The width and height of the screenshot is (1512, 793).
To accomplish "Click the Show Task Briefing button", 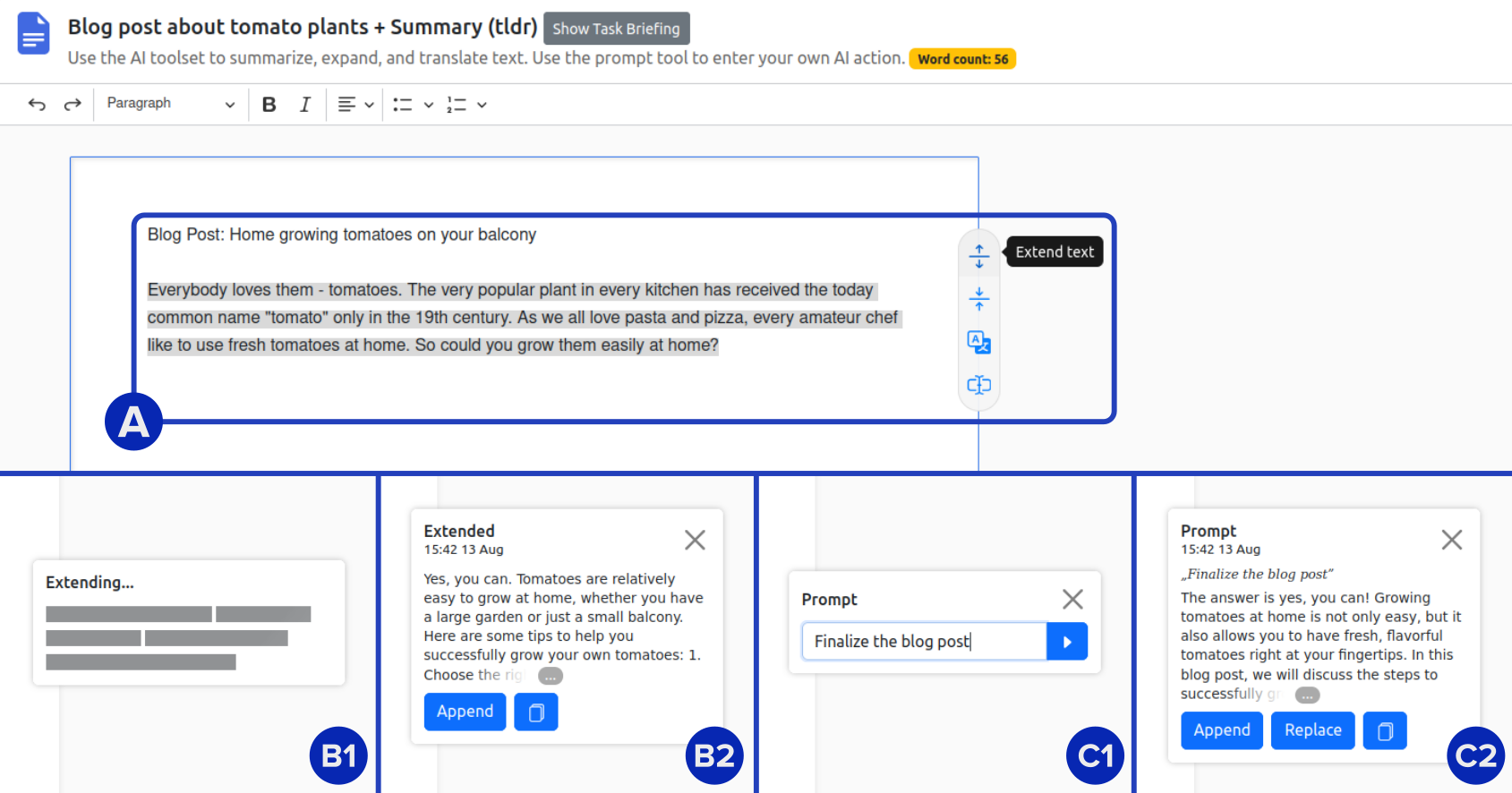I will click(616, 29).
